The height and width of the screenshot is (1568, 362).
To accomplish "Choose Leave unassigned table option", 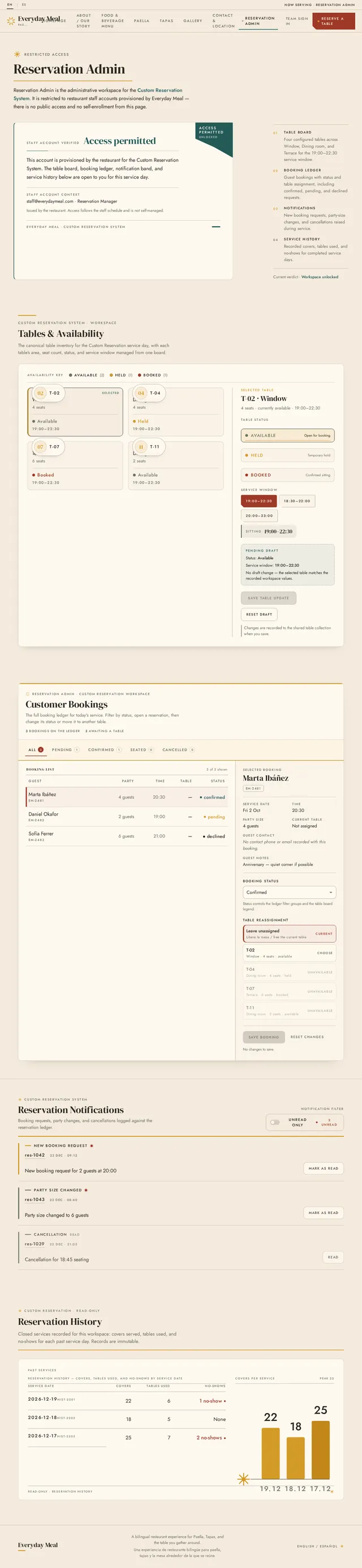I will pyautogui.click(x=290, y=933).
